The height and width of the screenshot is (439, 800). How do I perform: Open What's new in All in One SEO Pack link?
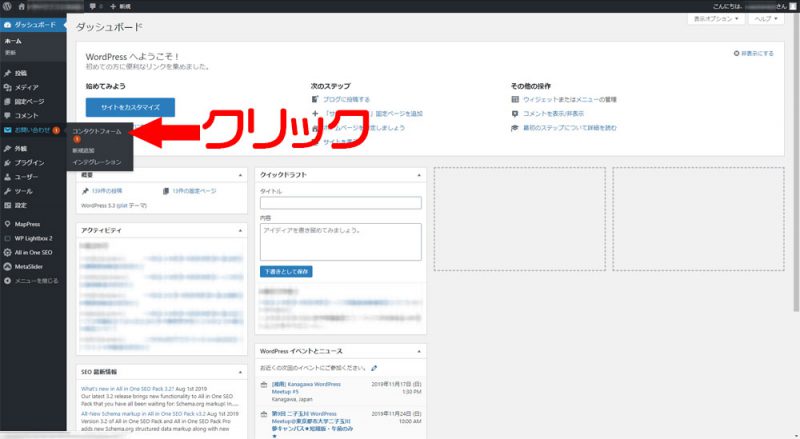128,389
